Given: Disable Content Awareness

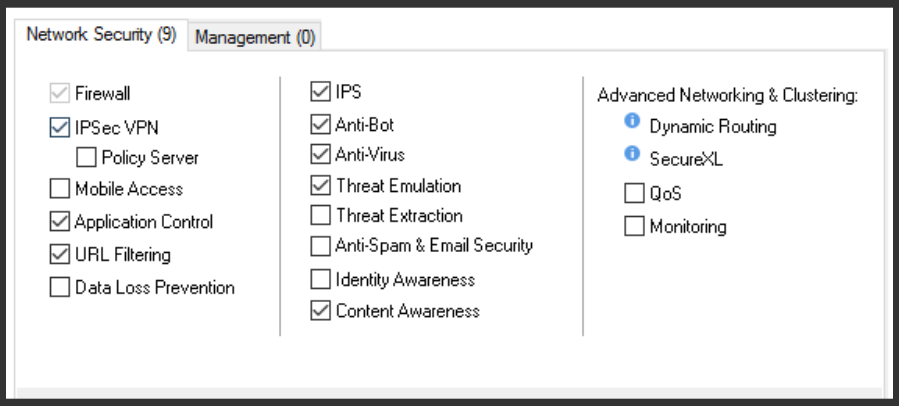Looking at the screenshot, I should point(320,310).
